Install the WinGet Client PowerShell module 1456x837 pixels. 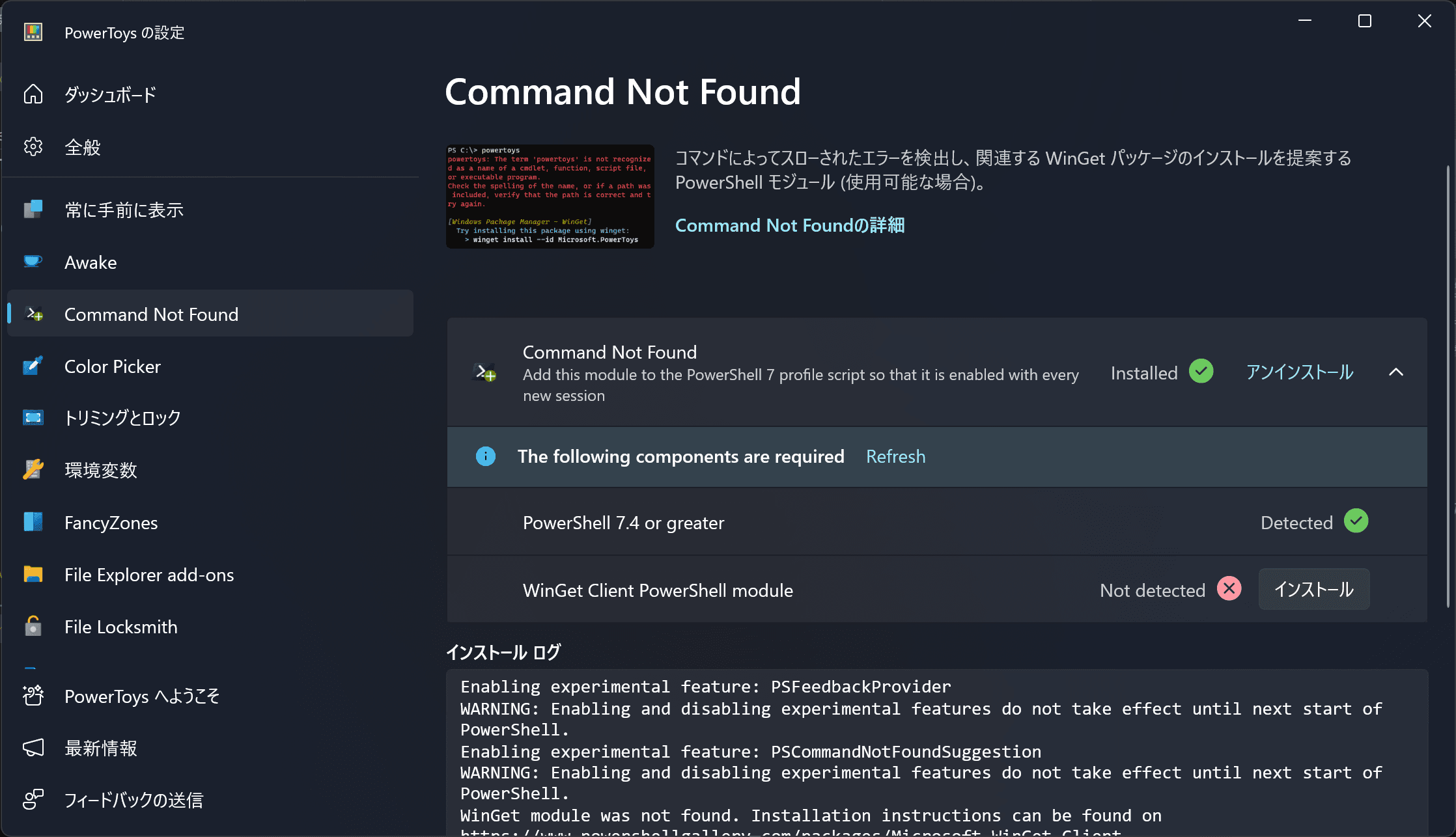point(1314,589)
